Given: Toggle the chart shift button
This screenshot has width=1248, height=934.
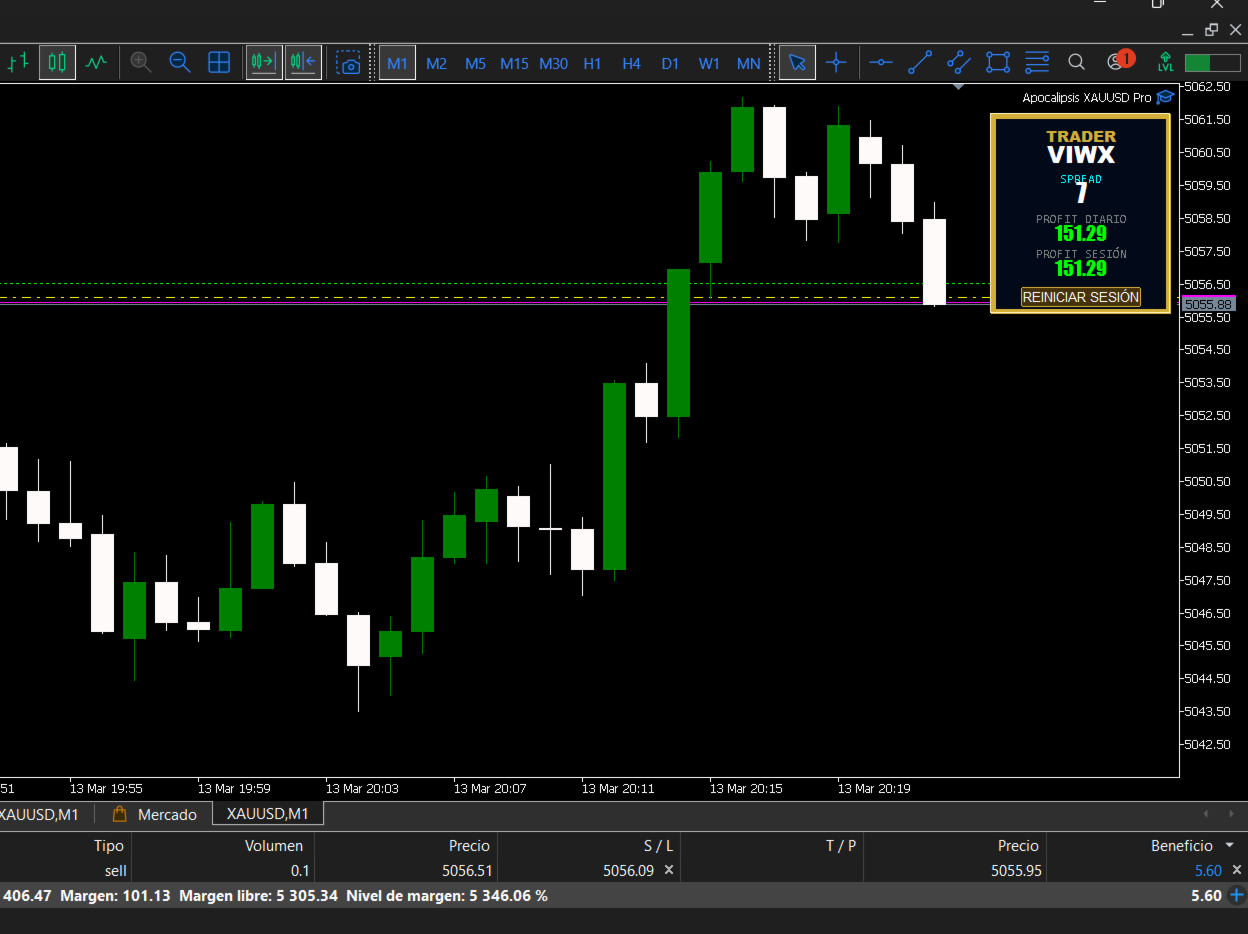Looking at the screenshot, I should pyautogui.click(x=303, y=62).
